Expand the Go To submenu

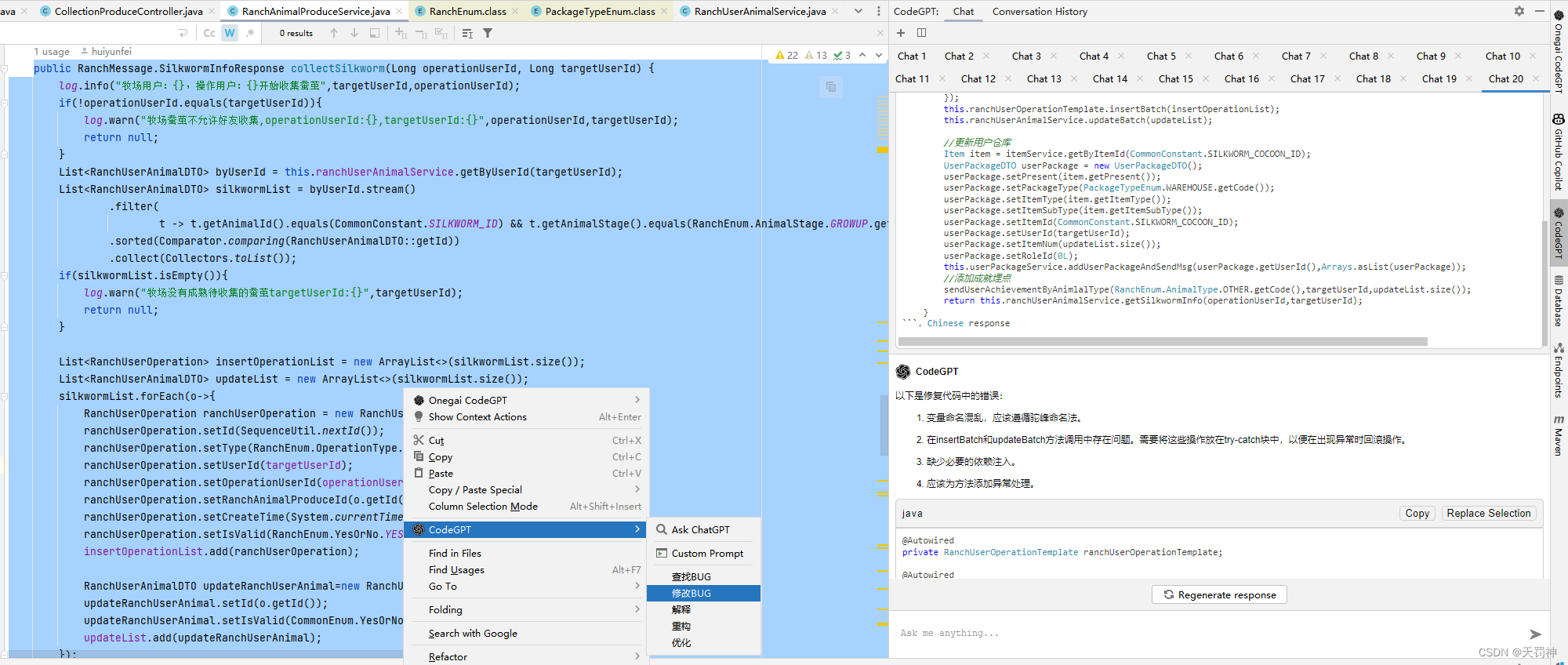[x=527, y=586]
